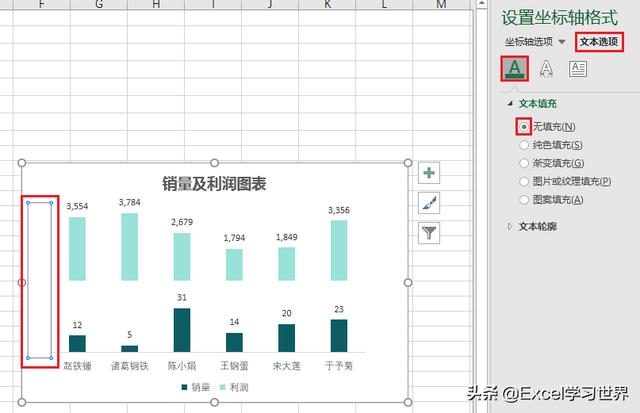640x413 pixels.
Task: Collapse the 文本填充 section
Action: (x=510, y=104)
